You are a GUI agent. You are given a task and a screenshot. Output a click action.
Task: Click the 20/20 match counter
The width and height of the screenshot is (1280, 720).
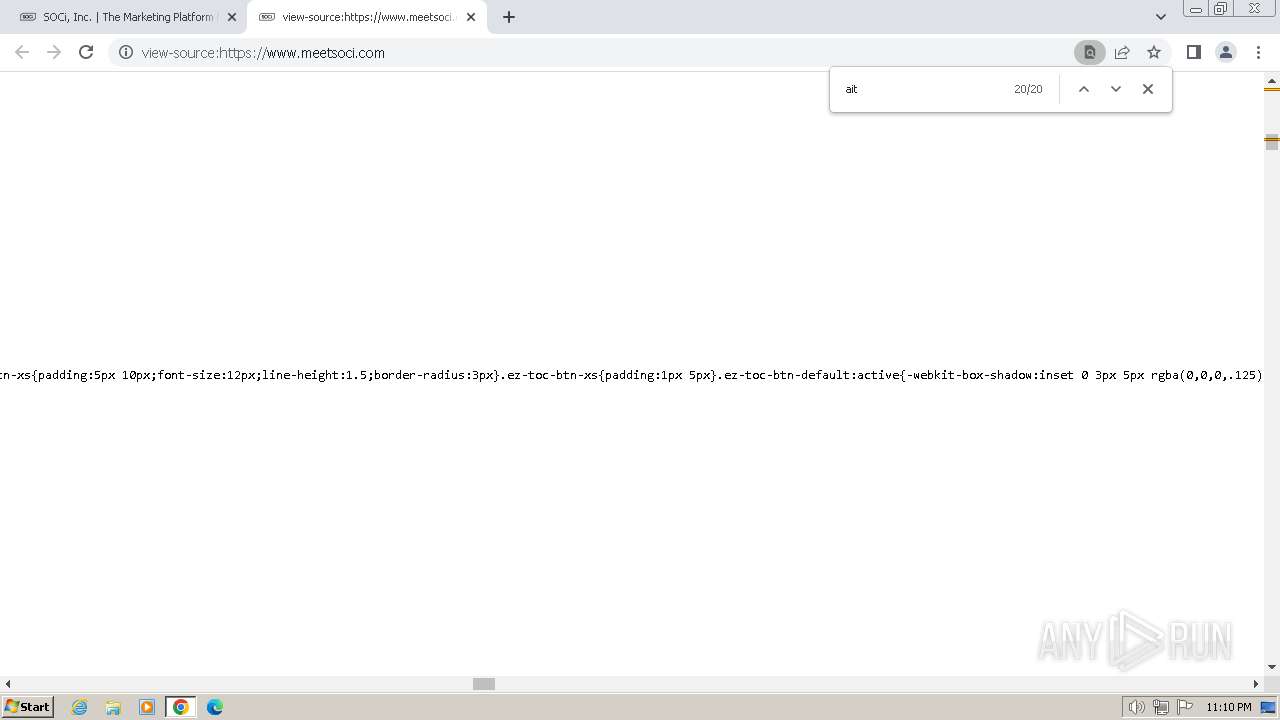[1028, 89]
